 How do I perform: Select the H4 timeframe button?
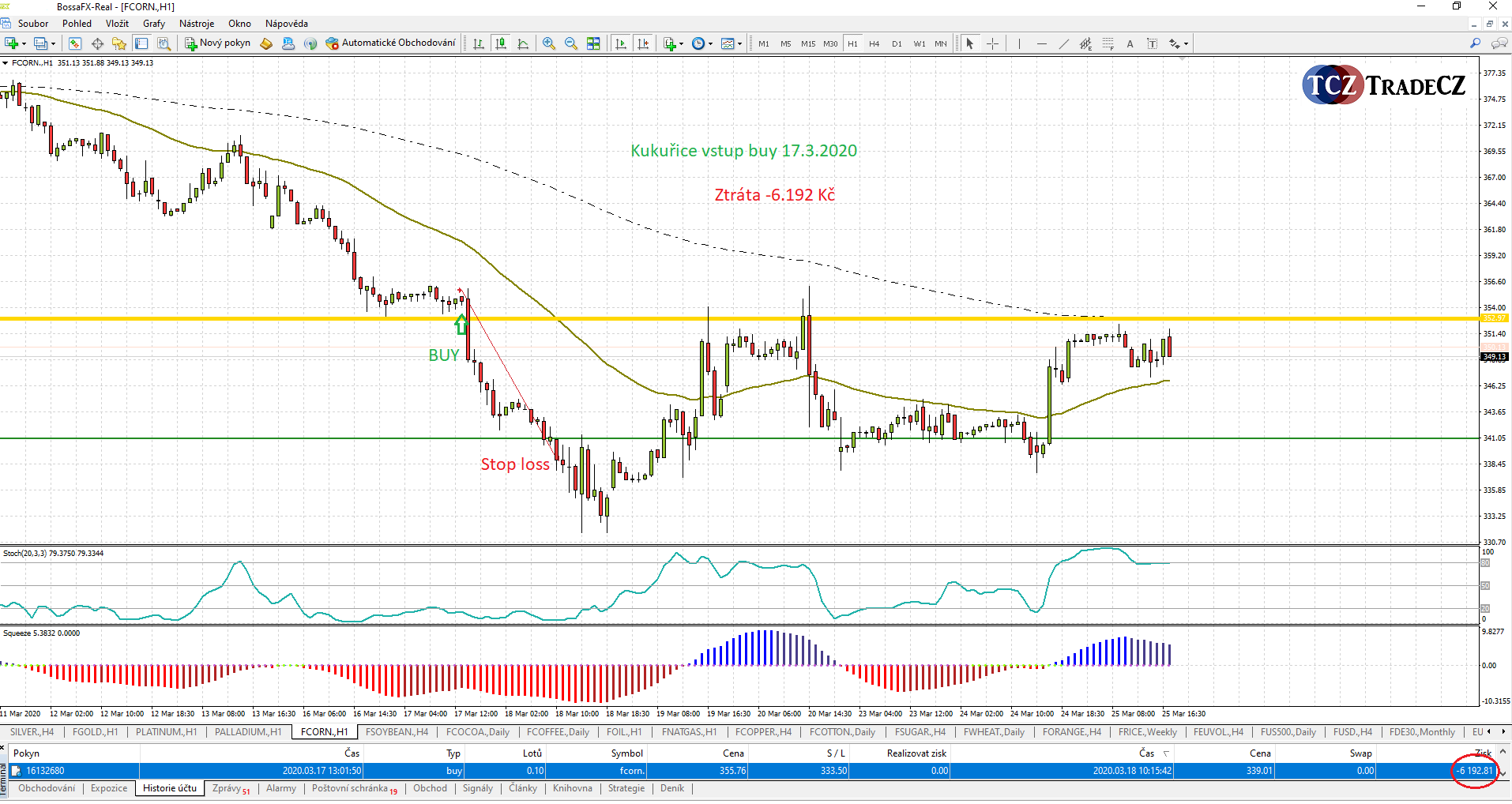[874, 43]
